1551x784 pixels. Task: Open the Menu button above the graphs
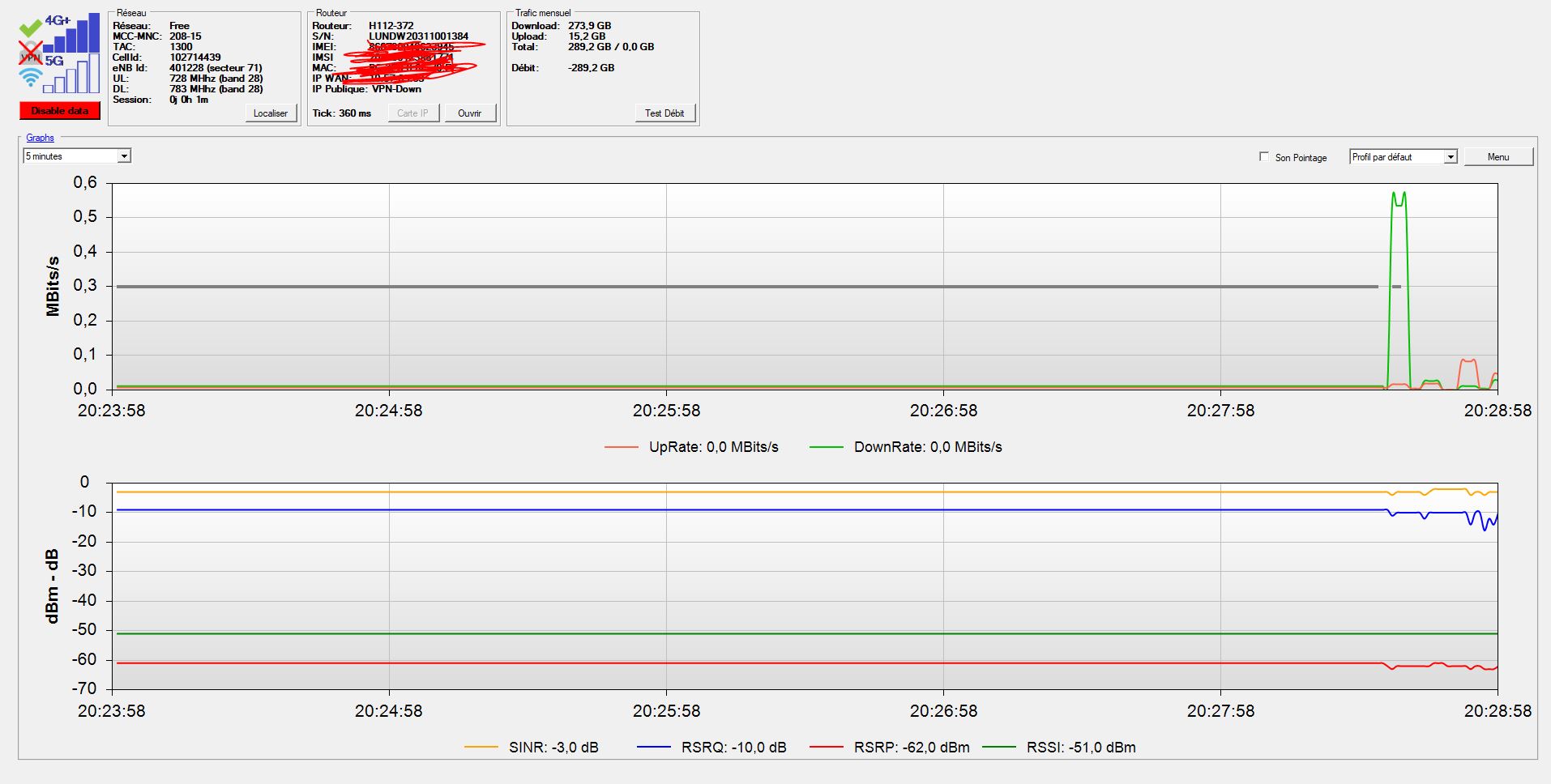(x=1498, y=157)
